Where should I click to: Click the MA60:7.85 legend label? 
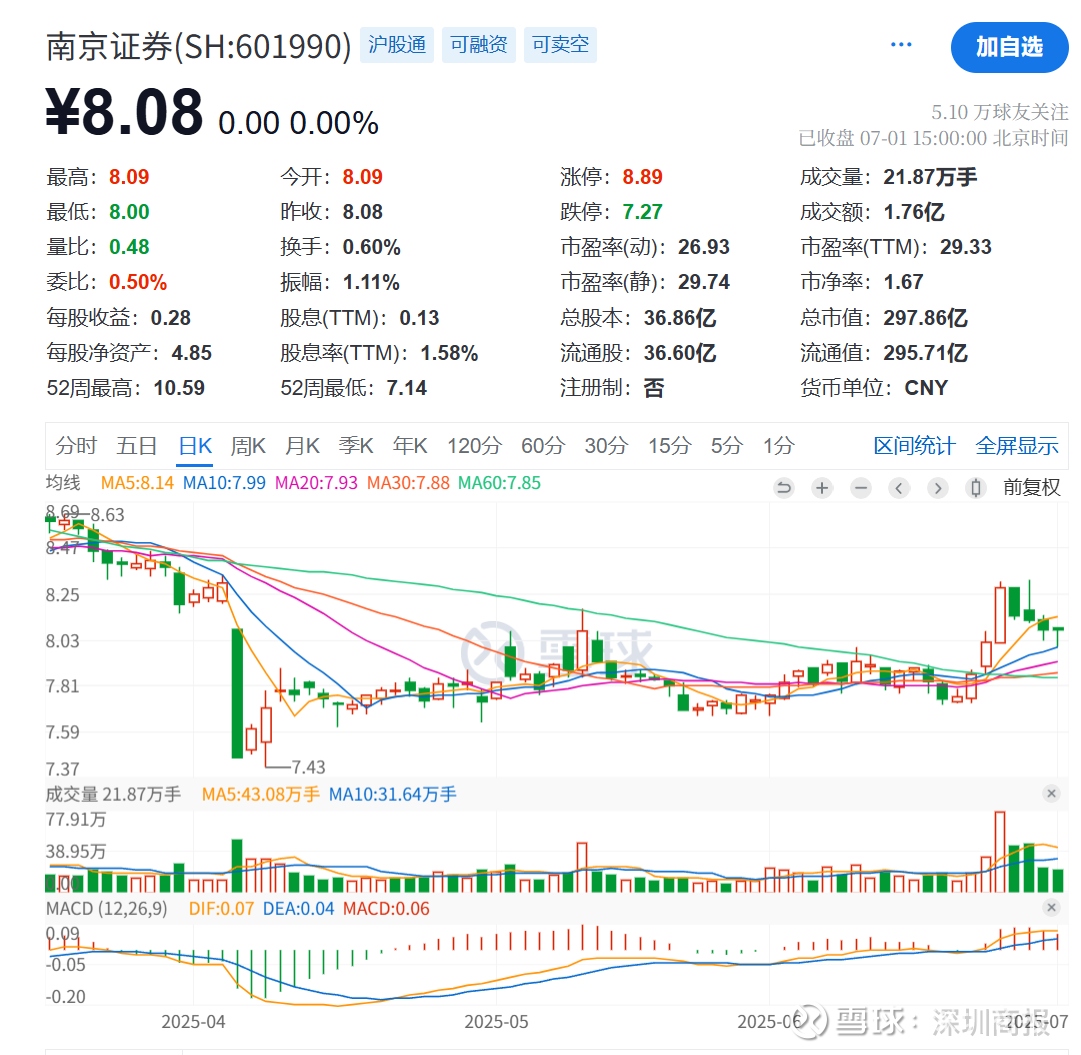coord(499,483)
